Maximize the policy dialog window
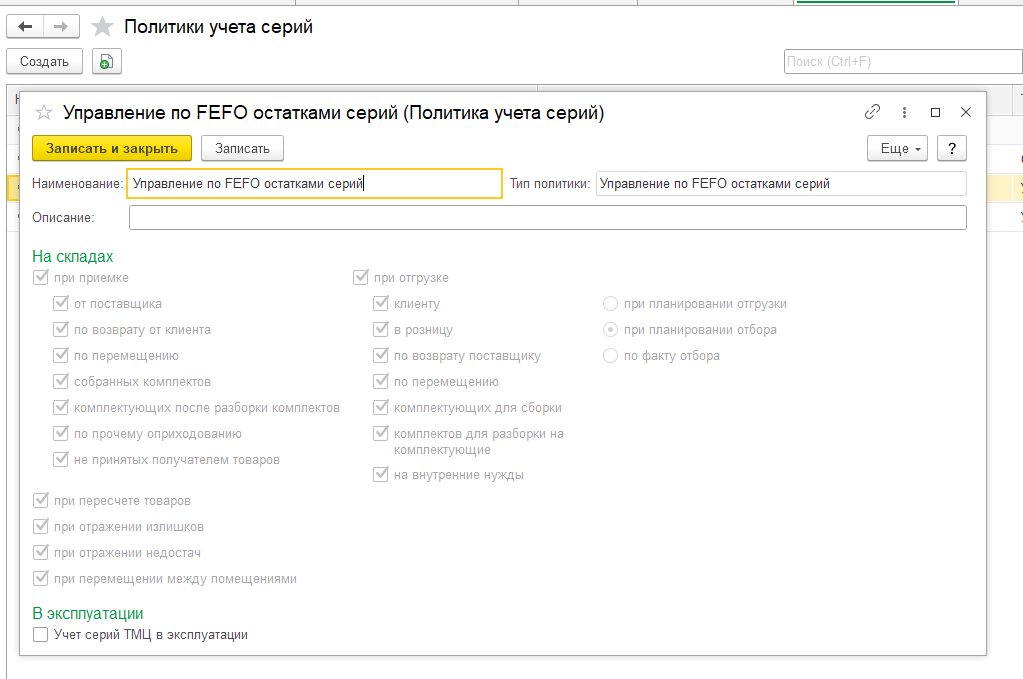The height and width of the screenshot is (679, 1023). 936,112
